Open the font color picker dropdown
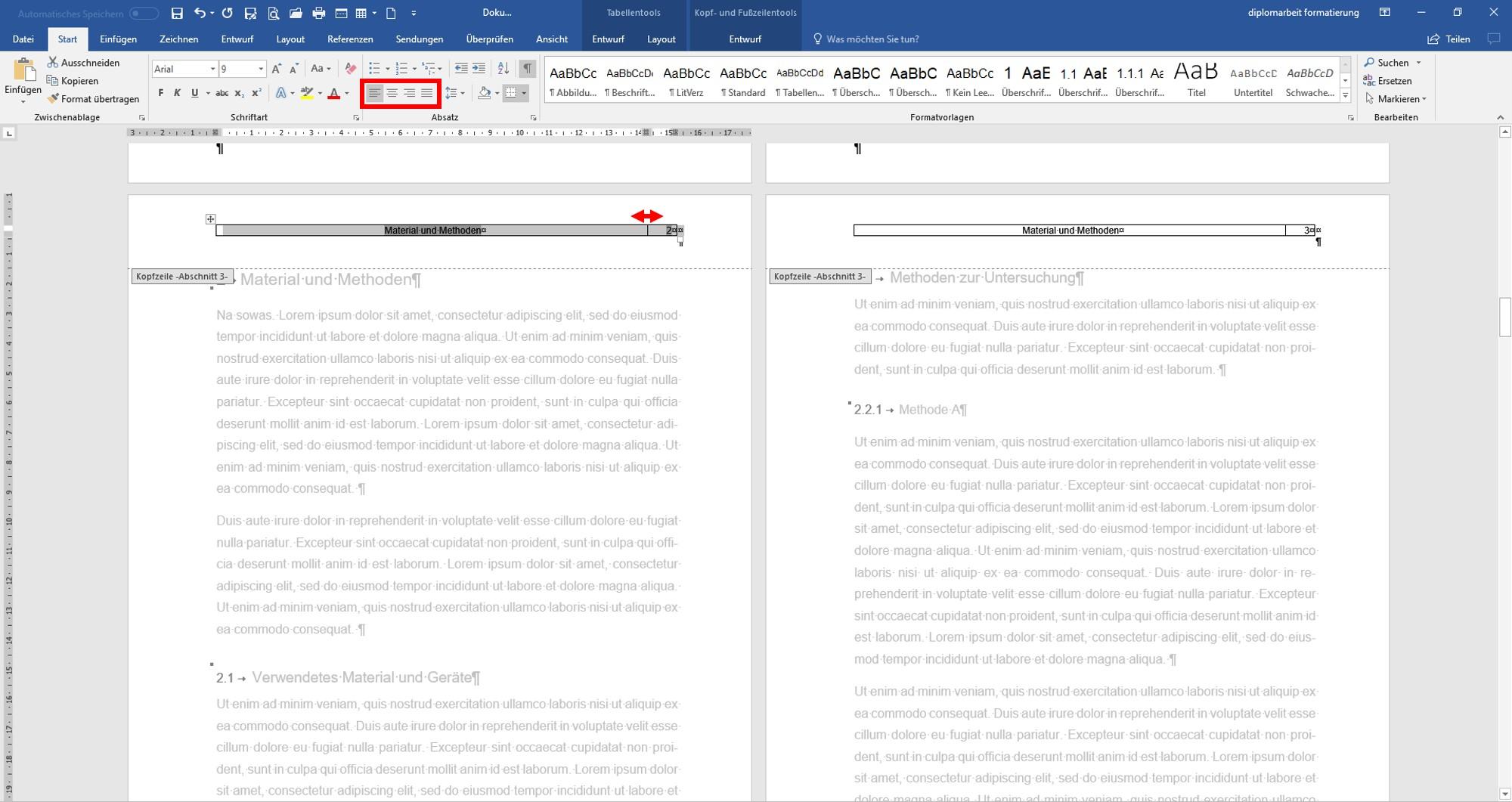This screenshot has height=802, width=1512. (x=347, y=93)
